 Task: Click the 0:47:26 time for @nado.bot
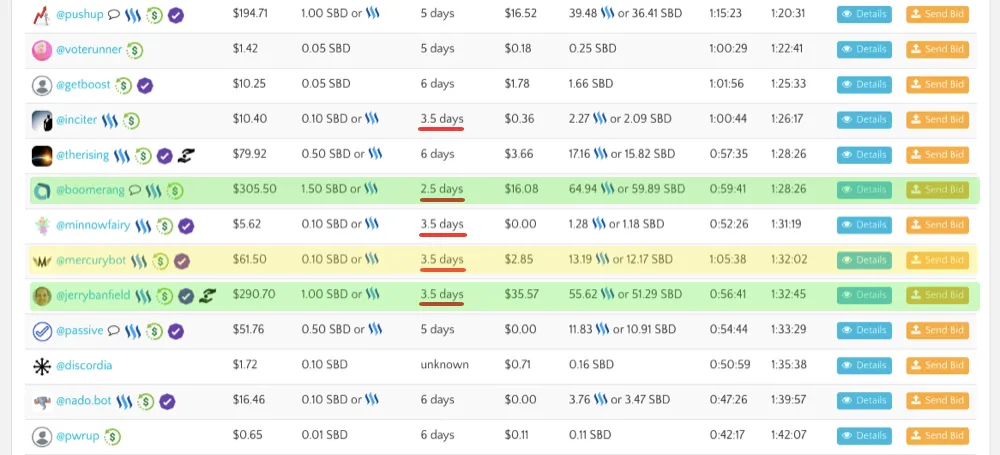click(727, 400)
